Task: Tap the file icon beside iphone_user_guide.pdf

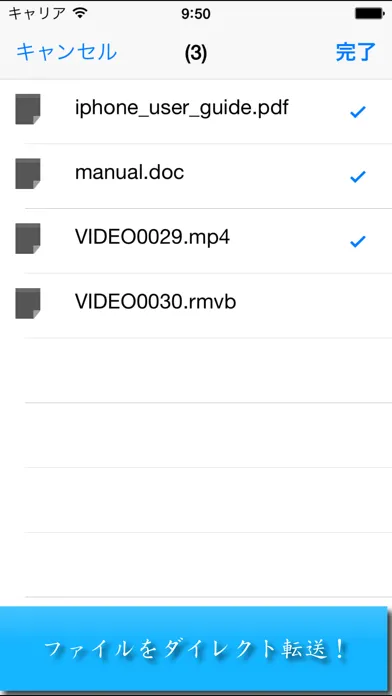Action: (28, 109)
